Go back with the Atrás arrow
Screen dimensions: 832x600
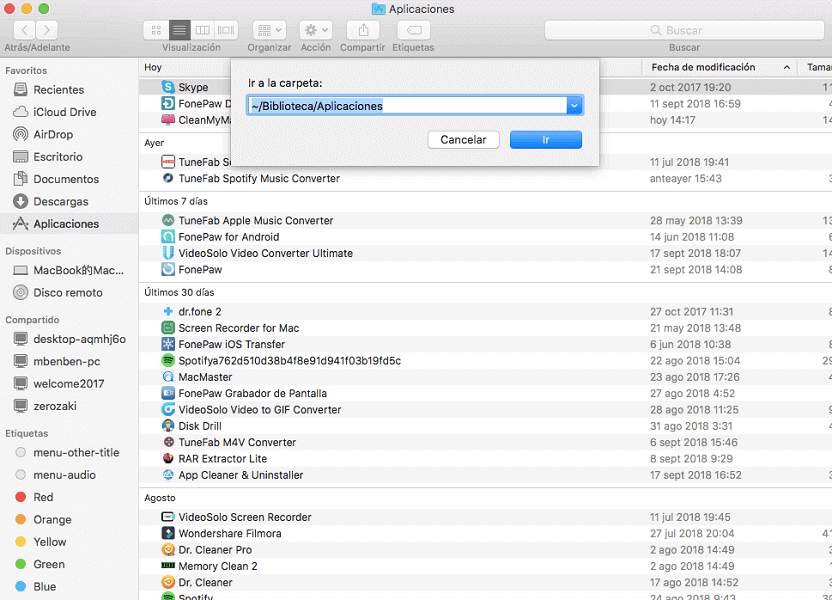(24, 30)
